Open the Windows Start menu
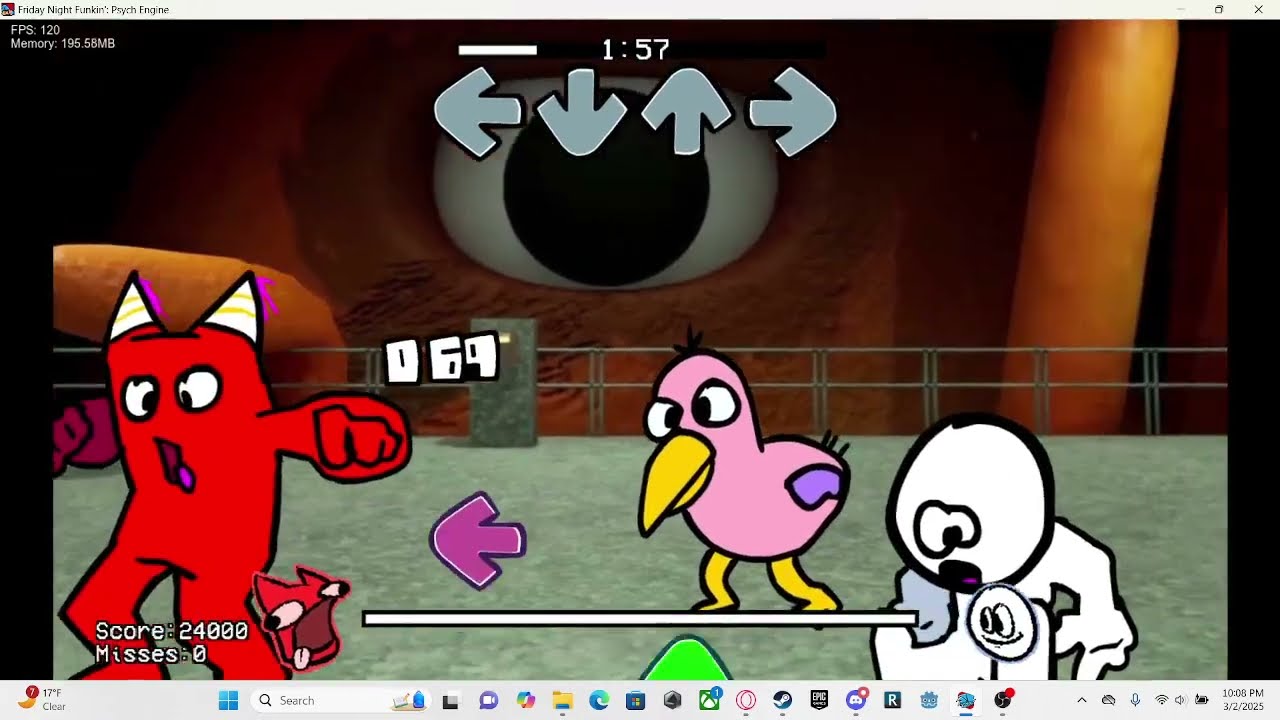 (228, 700)
